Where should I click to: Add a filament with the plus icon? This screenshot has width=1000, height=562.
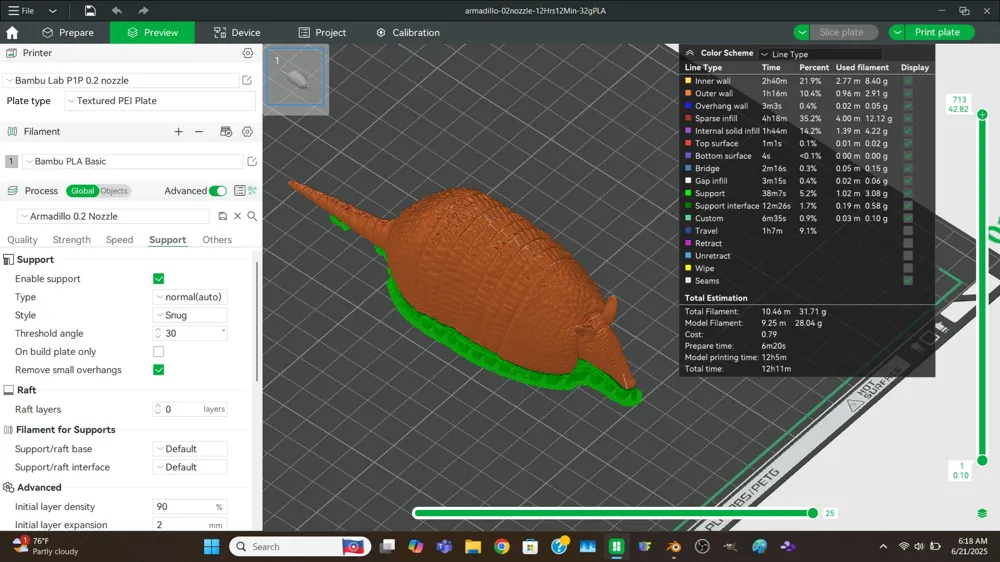tap(179, 131)
